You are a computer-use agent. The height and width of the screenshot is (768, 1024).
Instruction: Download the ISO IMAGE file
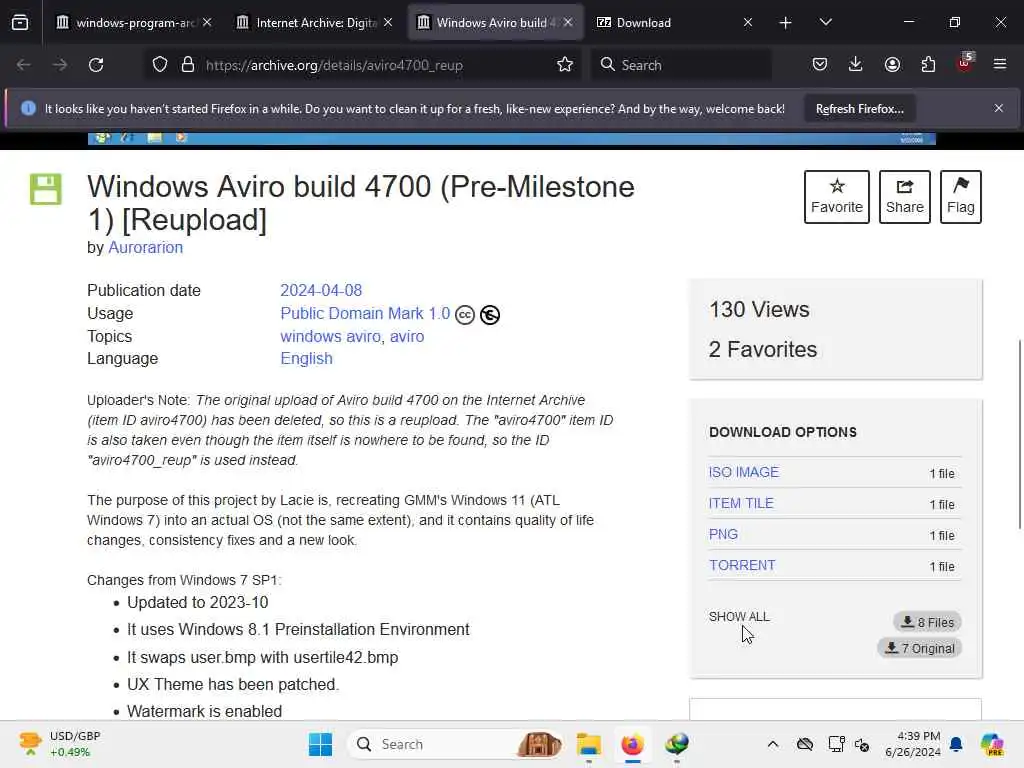pos(744,472)
